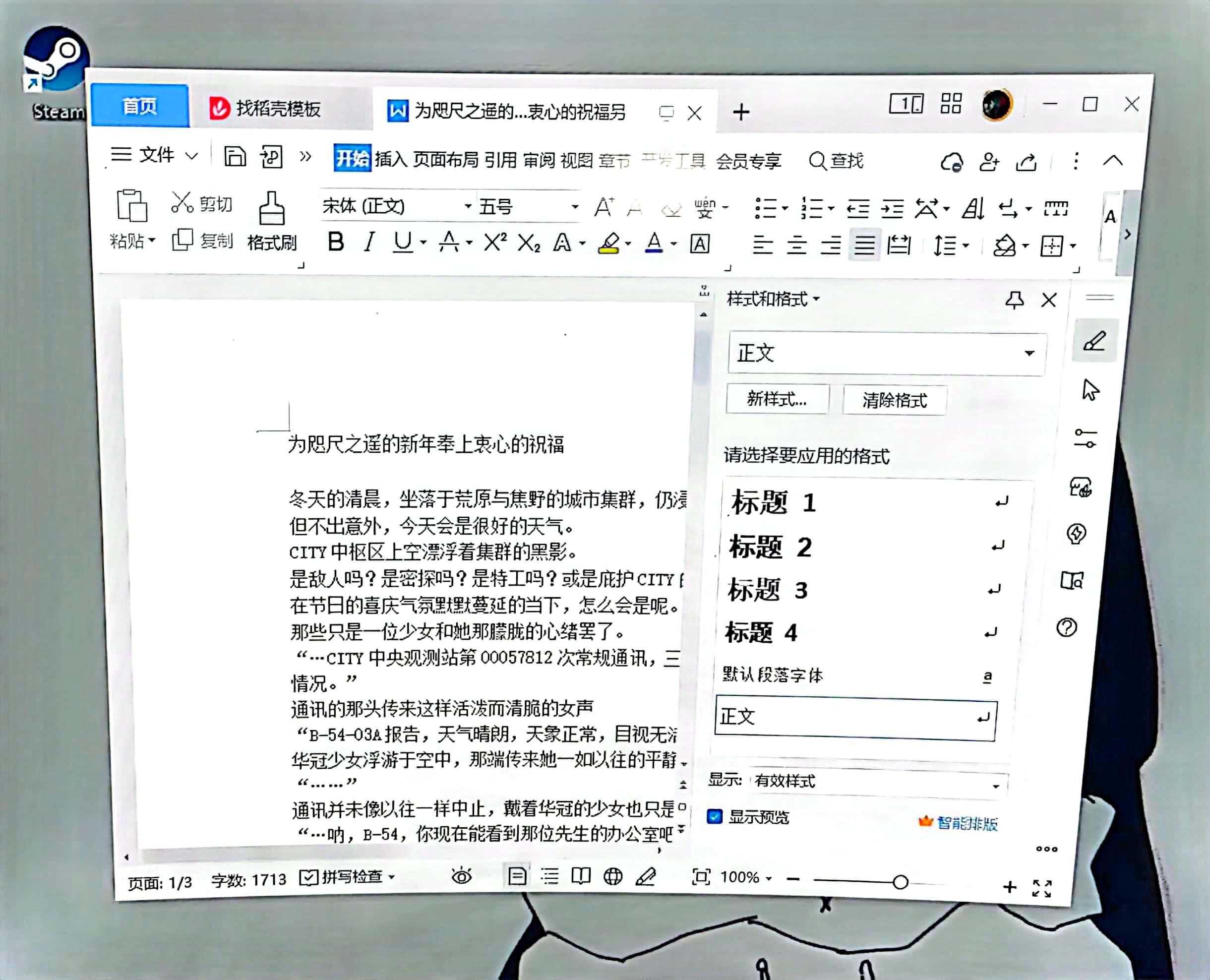This screenshot has width=1210, height=980.
Task: Open eye protection mode in status bar
Action: (461, 876)
